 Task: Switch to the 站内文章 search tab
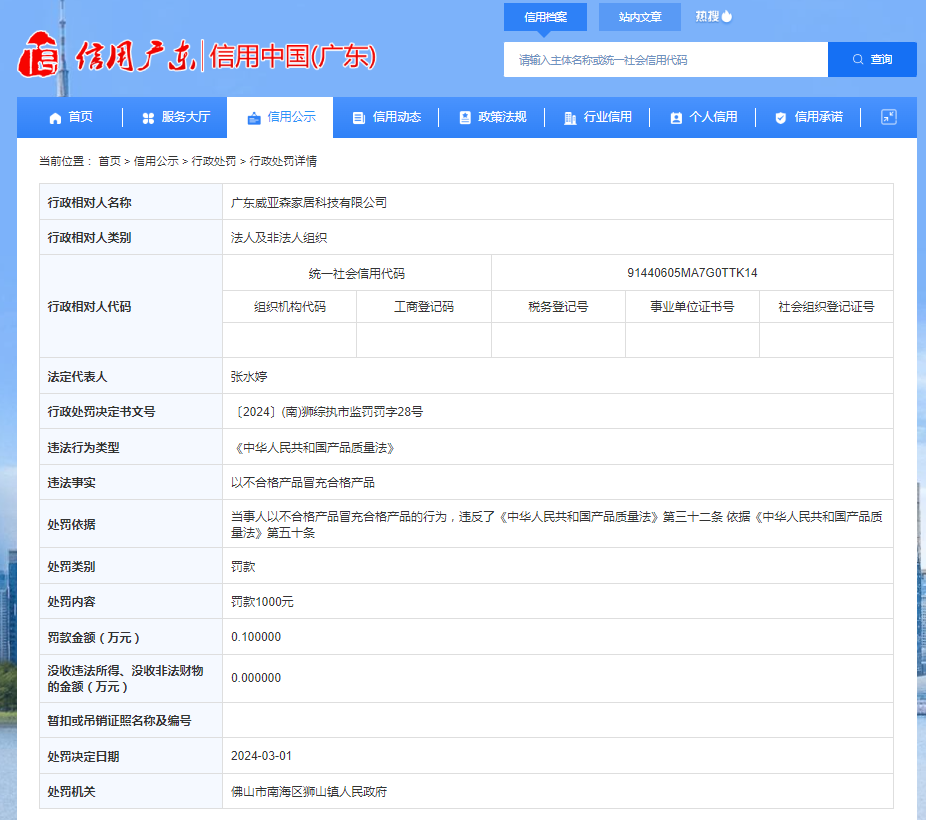pos(640,17)
